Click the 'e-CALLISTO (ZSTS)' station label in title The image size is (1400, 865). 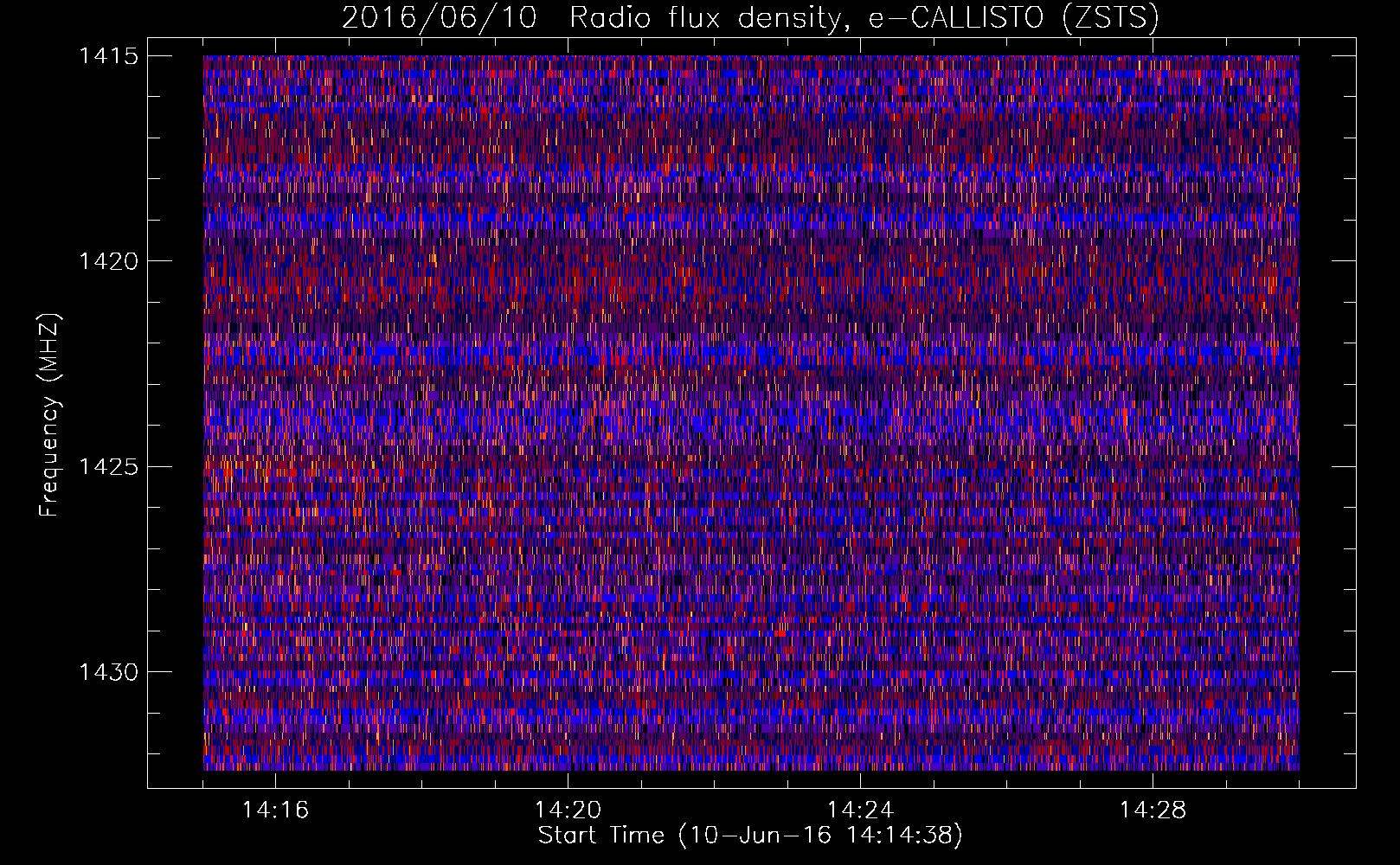pyautogui.click(x=1014, y=18)
